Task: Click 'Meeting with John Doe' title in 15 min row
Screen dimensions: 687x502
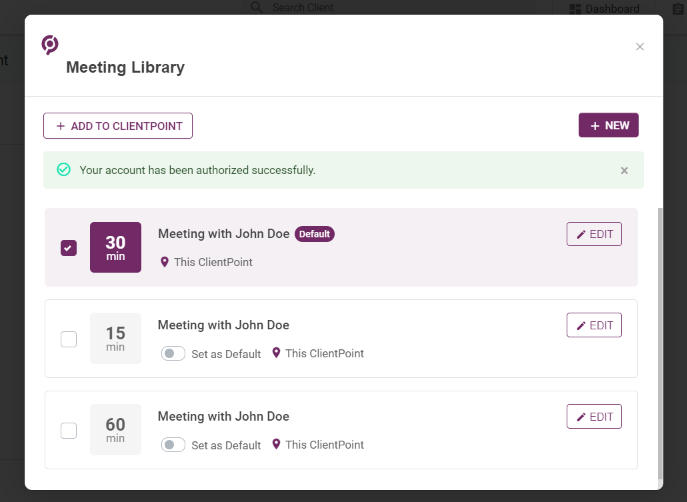Action: (x=223, y=325)
